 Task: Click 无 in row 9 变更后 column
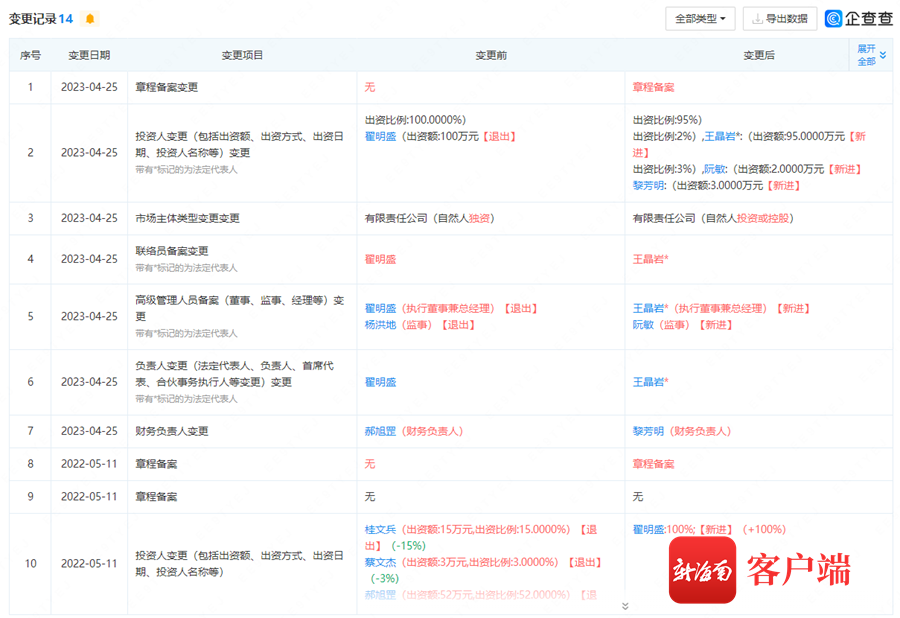pyautogui.click(x=638, y=497)
